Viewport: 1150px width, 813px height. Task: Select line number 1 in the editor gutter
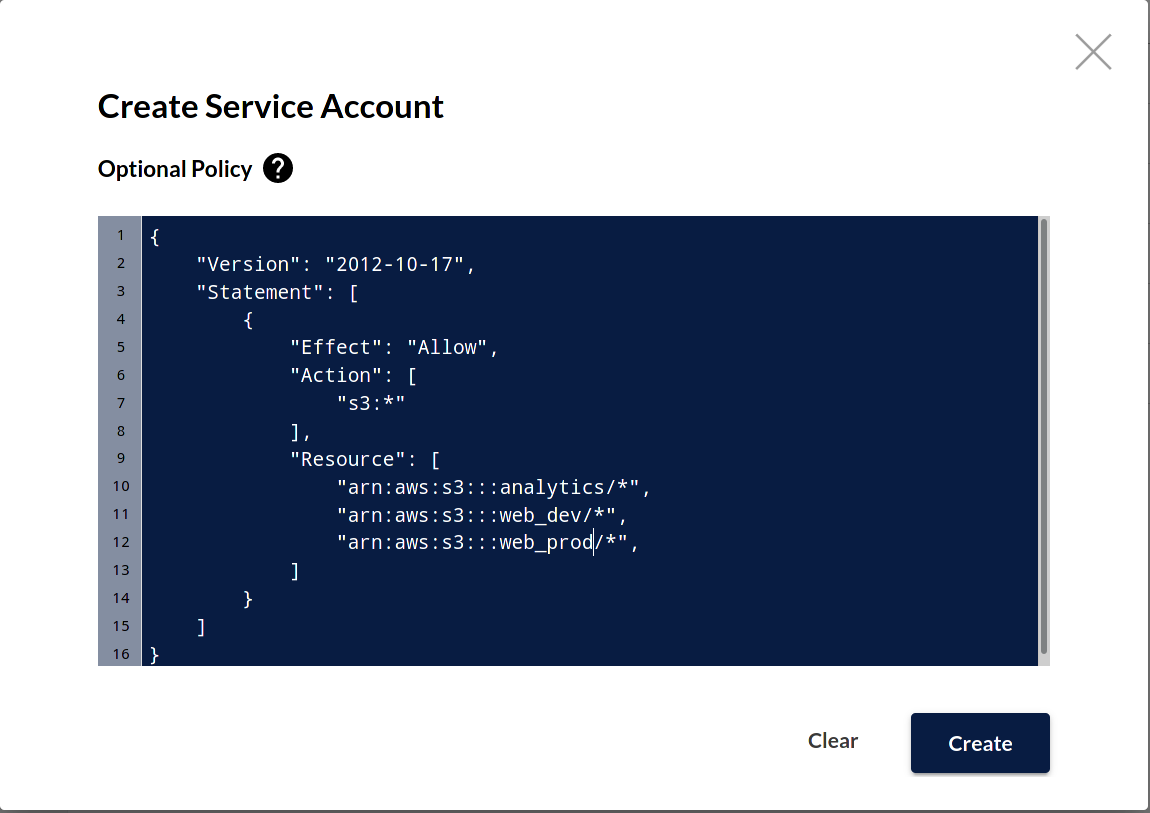119,235
